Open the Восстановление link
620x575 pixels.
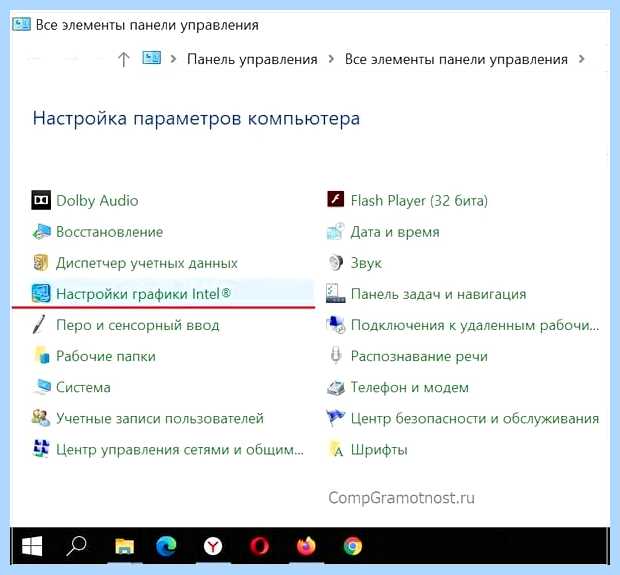(110, 232)
